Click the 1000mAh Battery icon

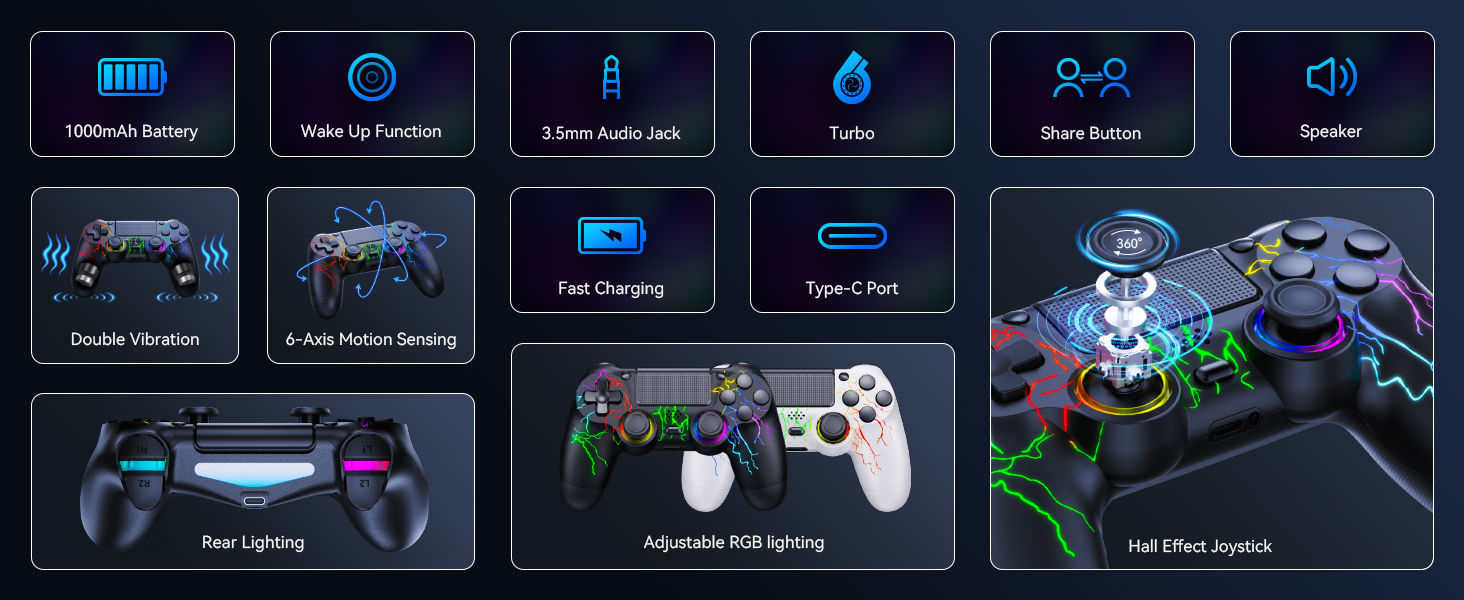pos(132,77)
